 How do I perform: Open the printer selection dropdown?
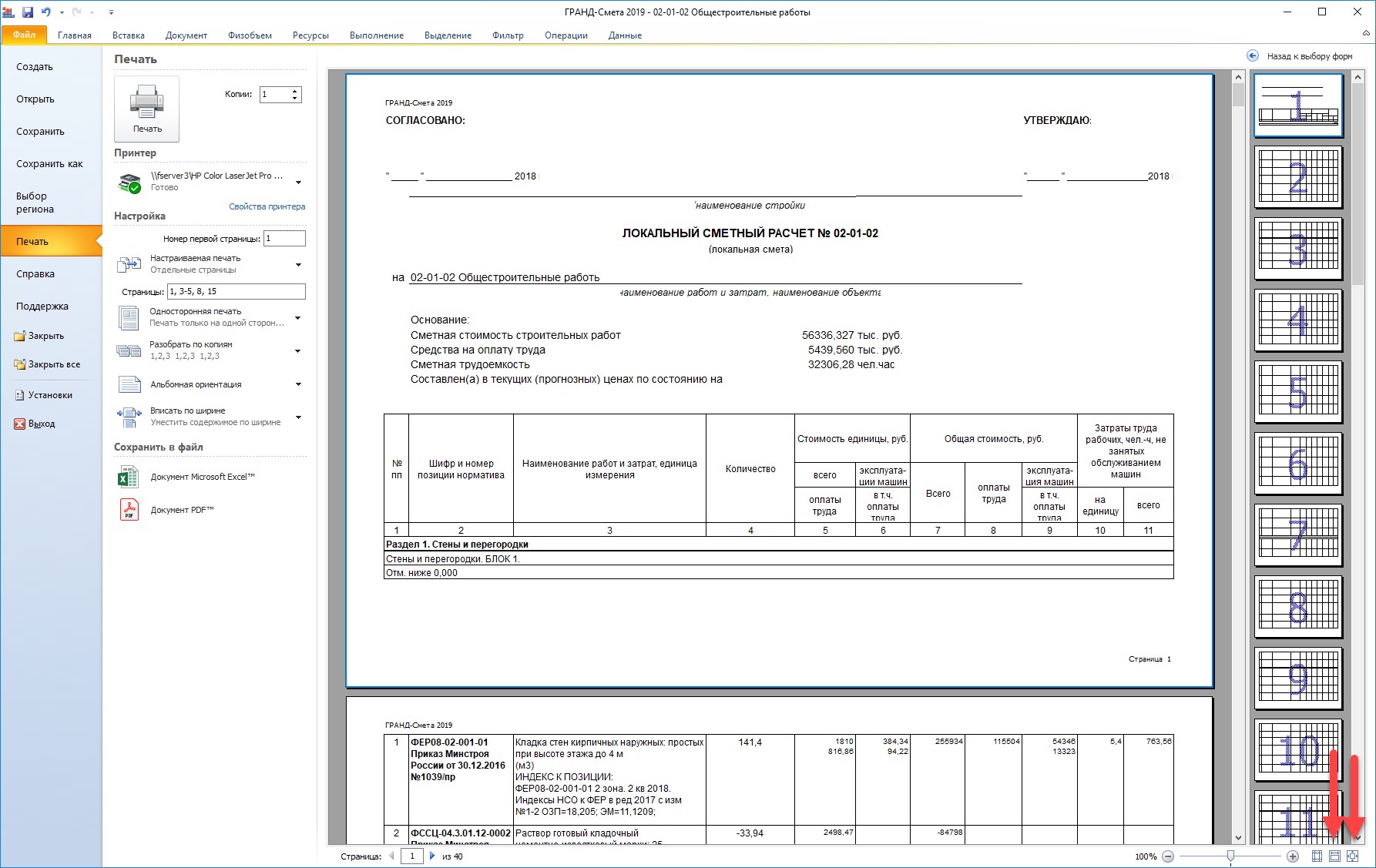[x=298, y=183]
